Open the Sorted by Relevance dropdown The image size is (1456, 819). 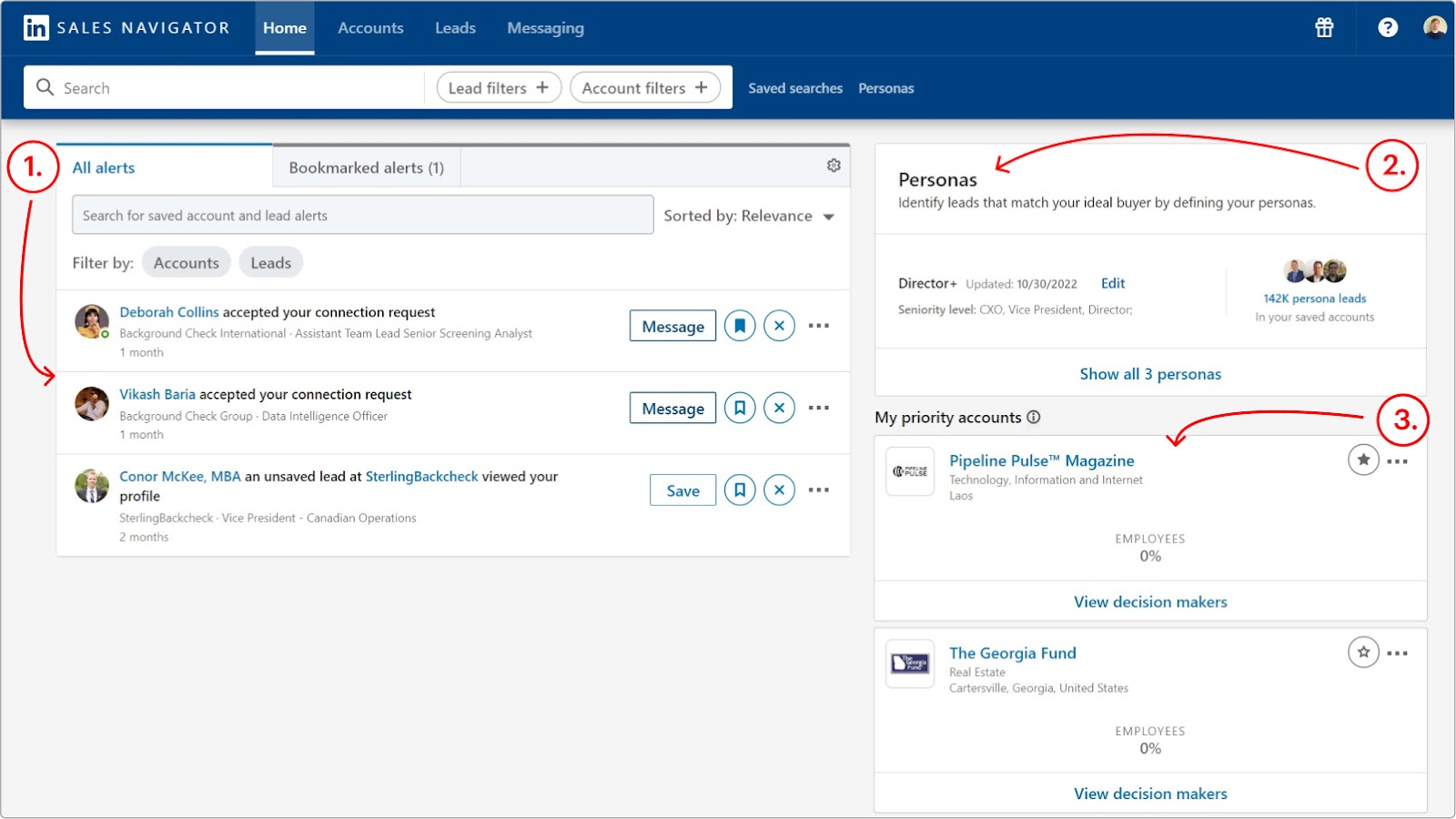point(749,216)
